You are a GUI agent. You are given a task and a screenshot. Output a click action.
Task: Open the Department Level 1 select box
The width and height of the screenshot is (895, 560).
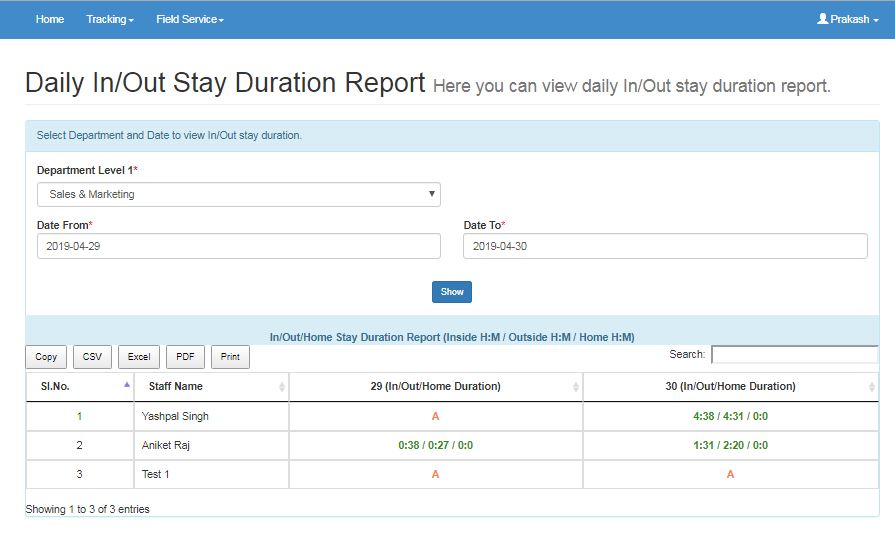click(238, 194)
